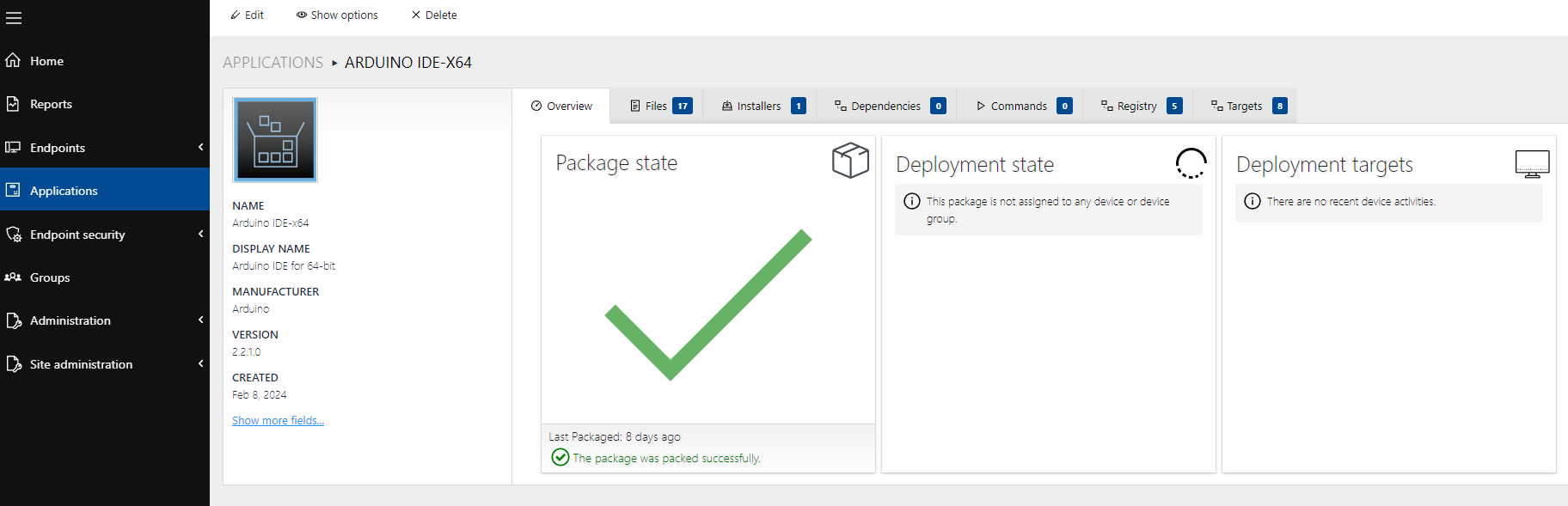Screen dimensions: 1568x506
Task: Delete the application via toolbar
Action: [434, 15]
